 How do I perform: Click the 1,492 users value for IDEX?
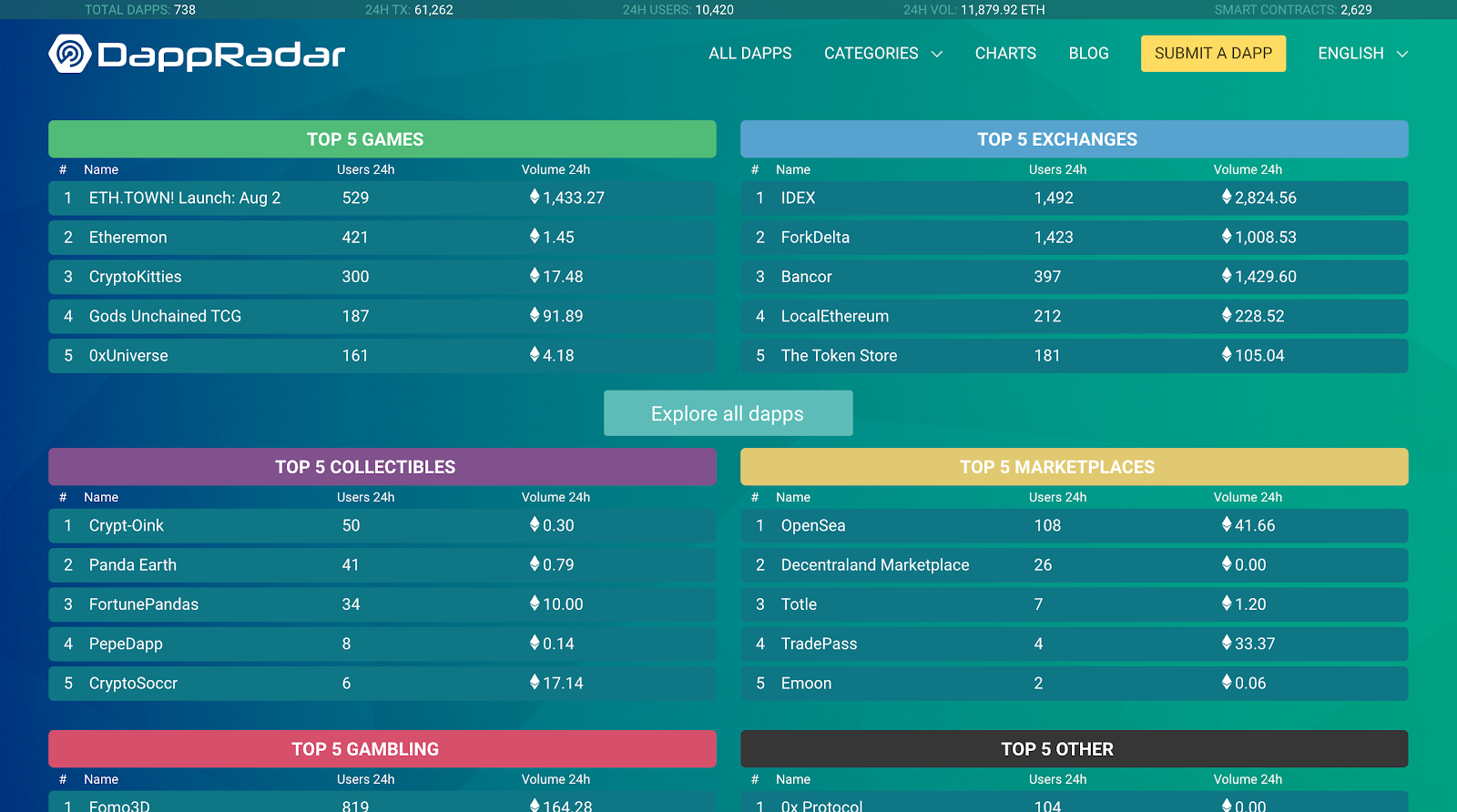tap(1054, 198)
